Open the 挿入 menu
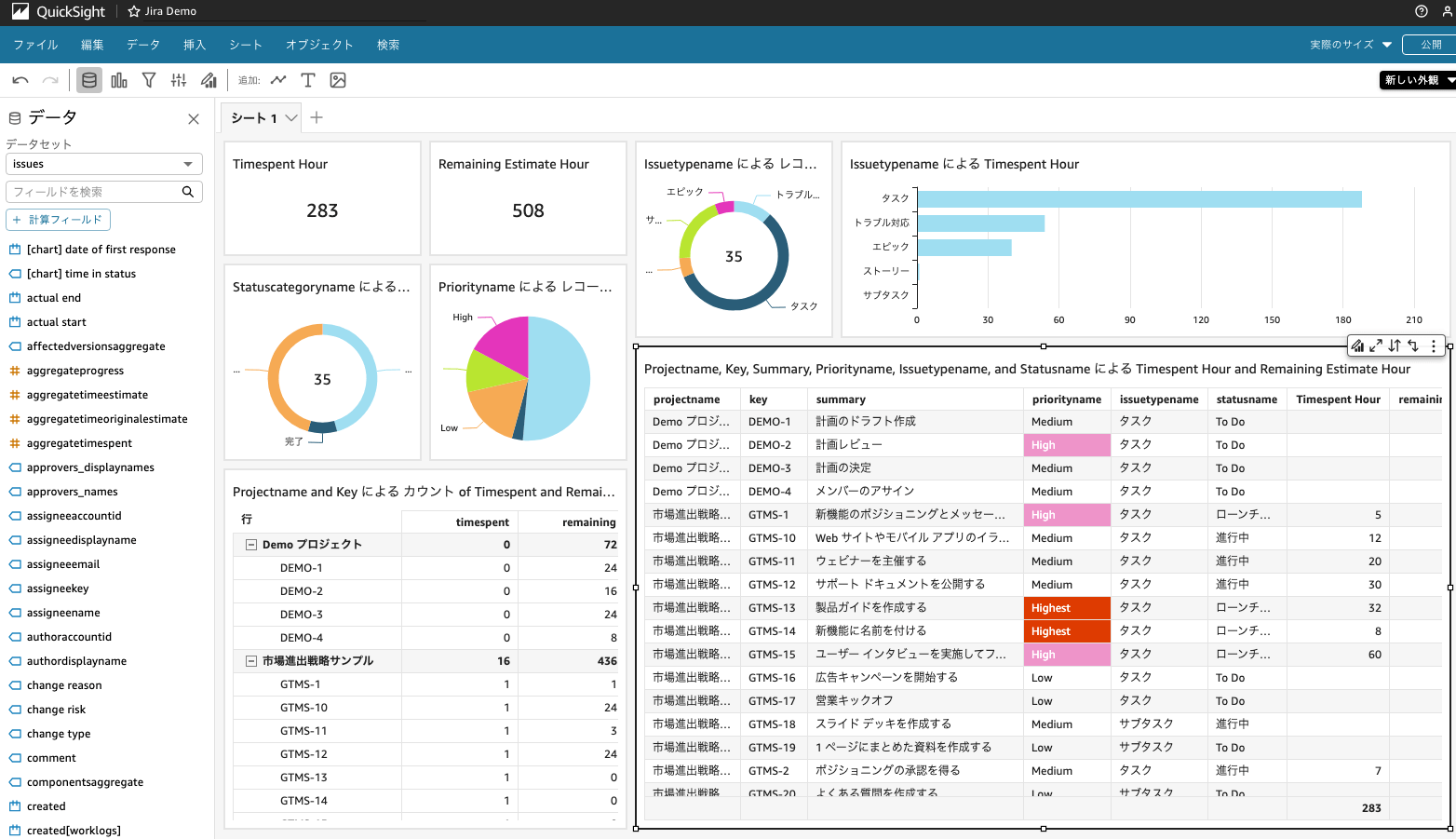The height and width of the screenshot is (839, 1456). tap(195, 45)
